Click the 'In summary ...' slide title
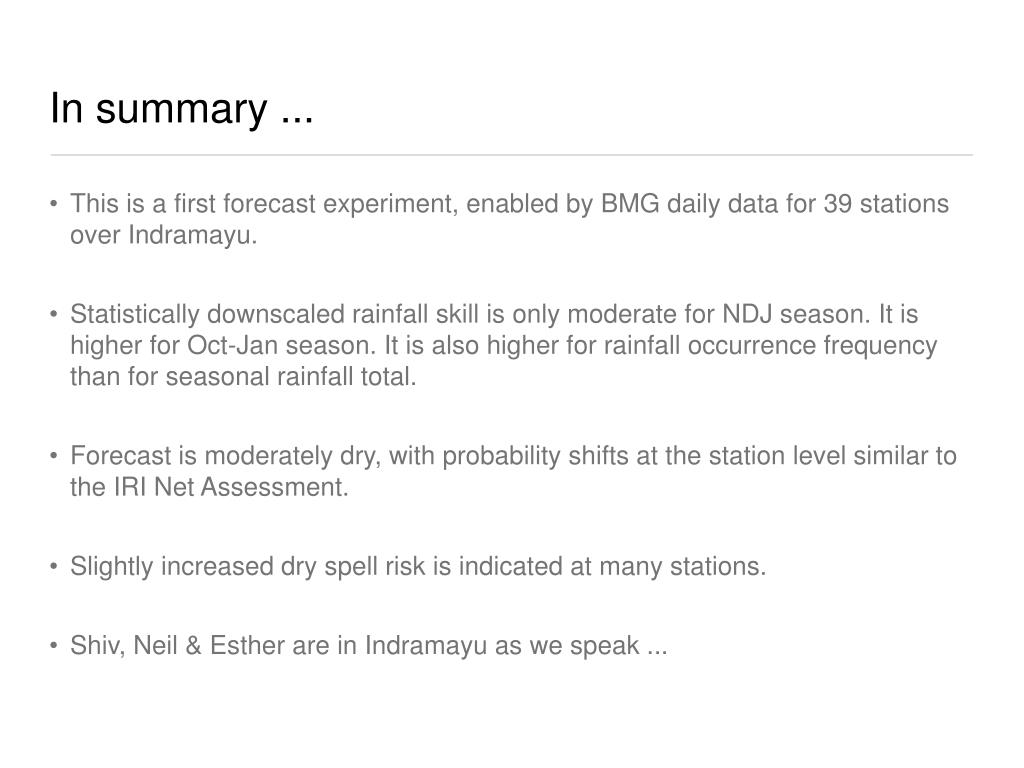This screenshot has width=1024, height=768. click(182, 108)
